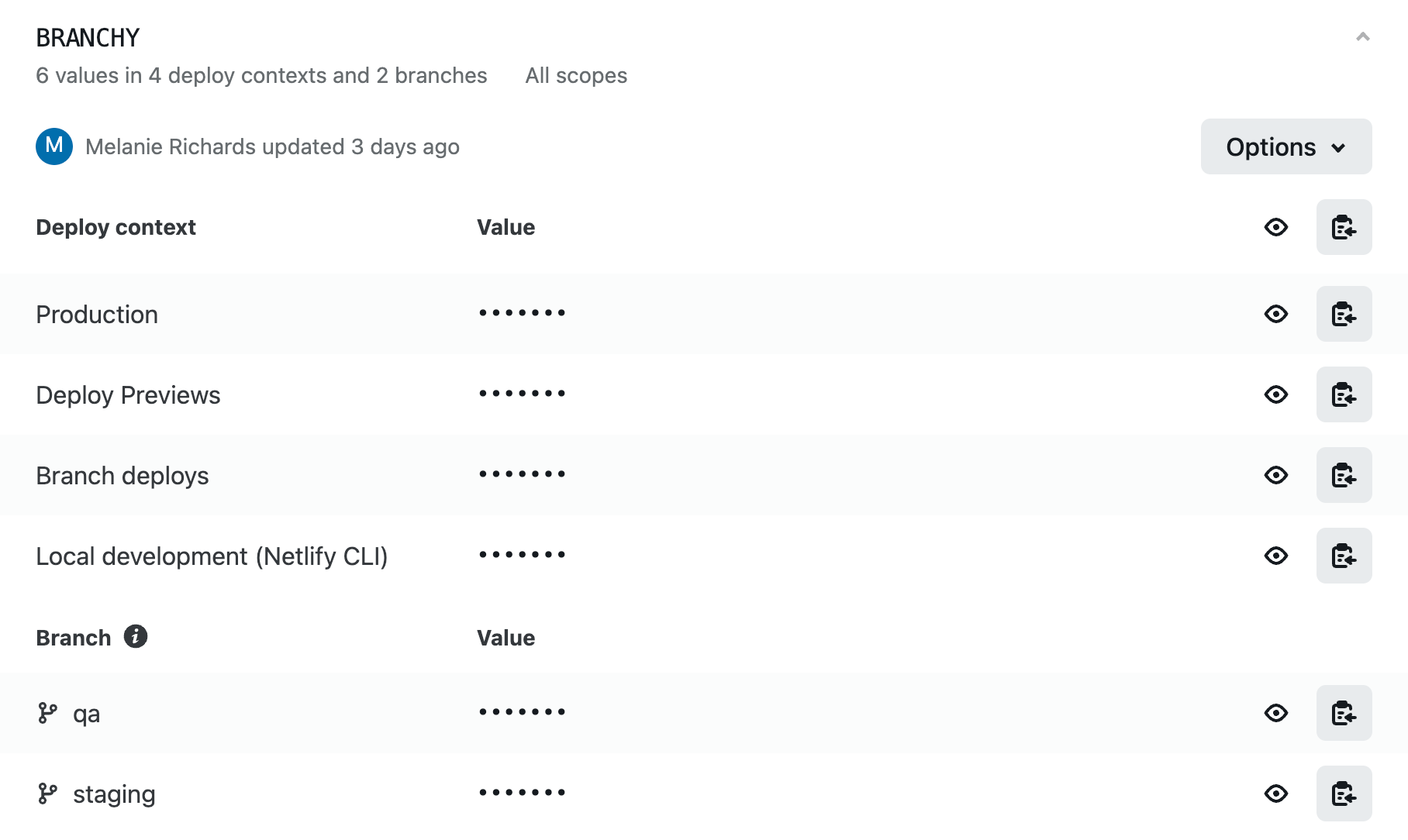Copy the qa branch value to clipboard
Image resolution: width=1408 pixels, height=840 pixels.
click(x=1344, y=713)
